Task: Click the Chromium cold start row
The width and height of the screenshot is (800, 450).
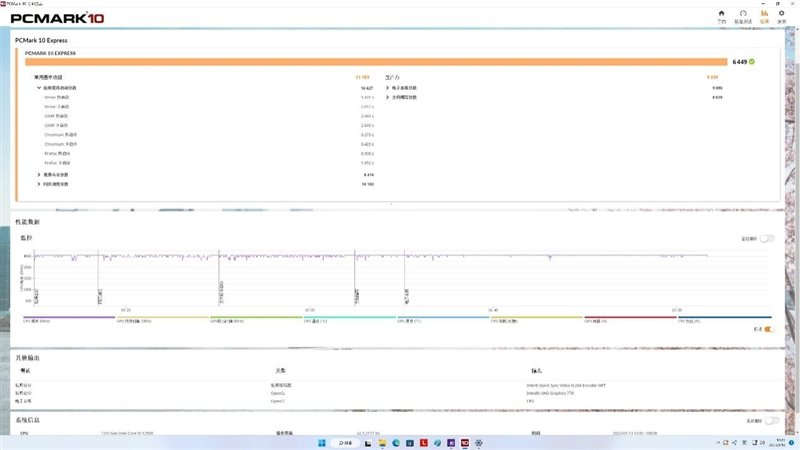Action: 209,144
